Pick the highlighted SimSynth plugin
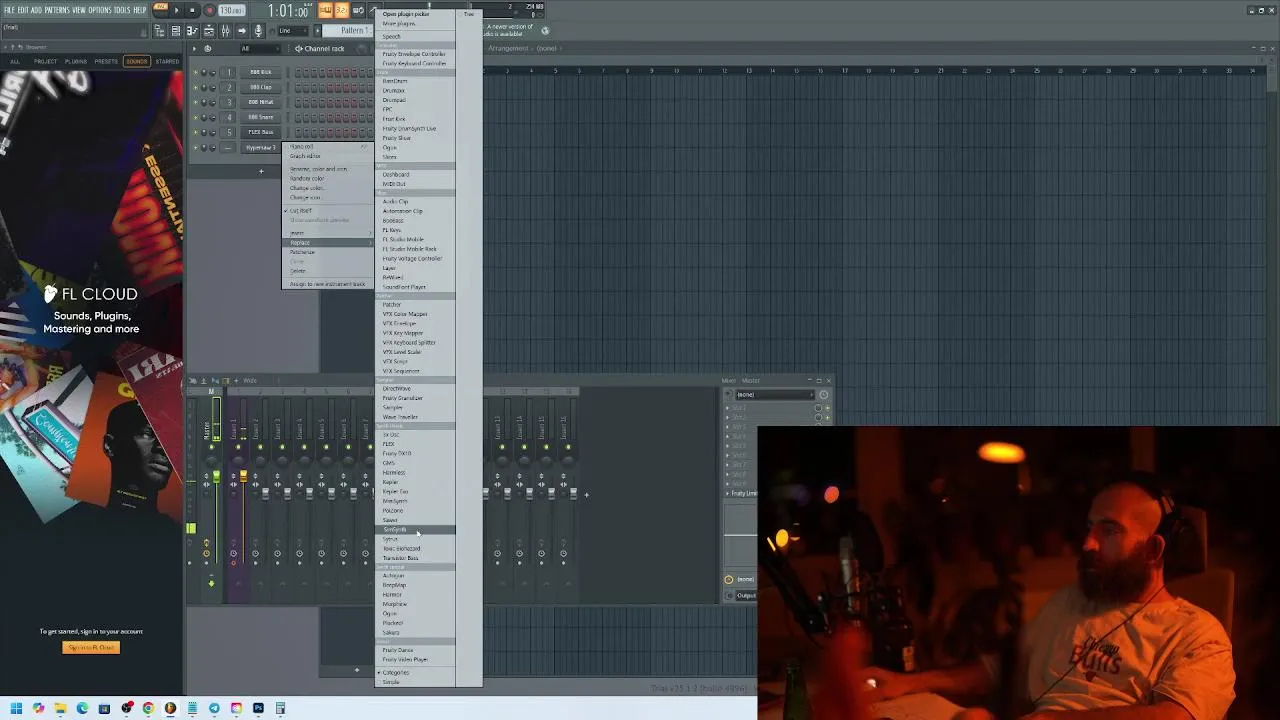 click(x=415, y=529)
